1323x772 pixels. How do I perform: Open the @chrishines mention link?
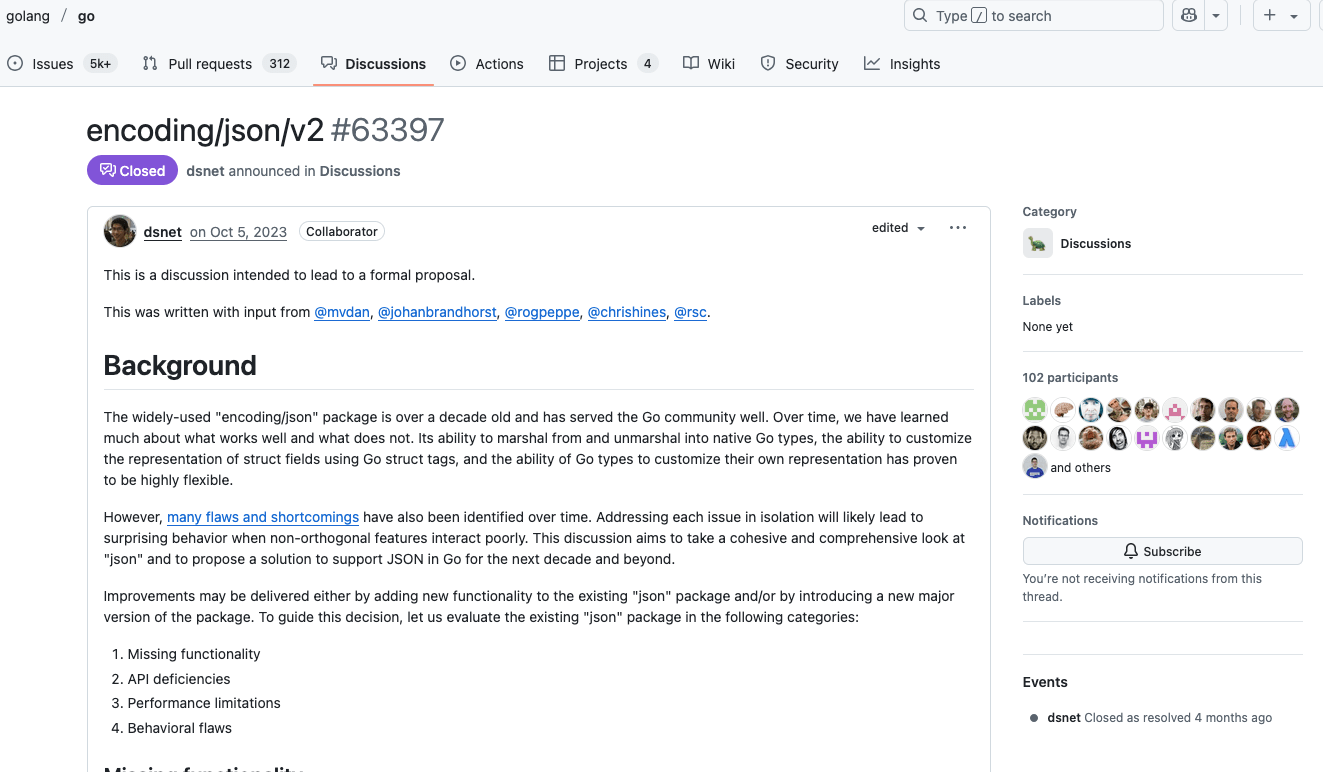627,312
